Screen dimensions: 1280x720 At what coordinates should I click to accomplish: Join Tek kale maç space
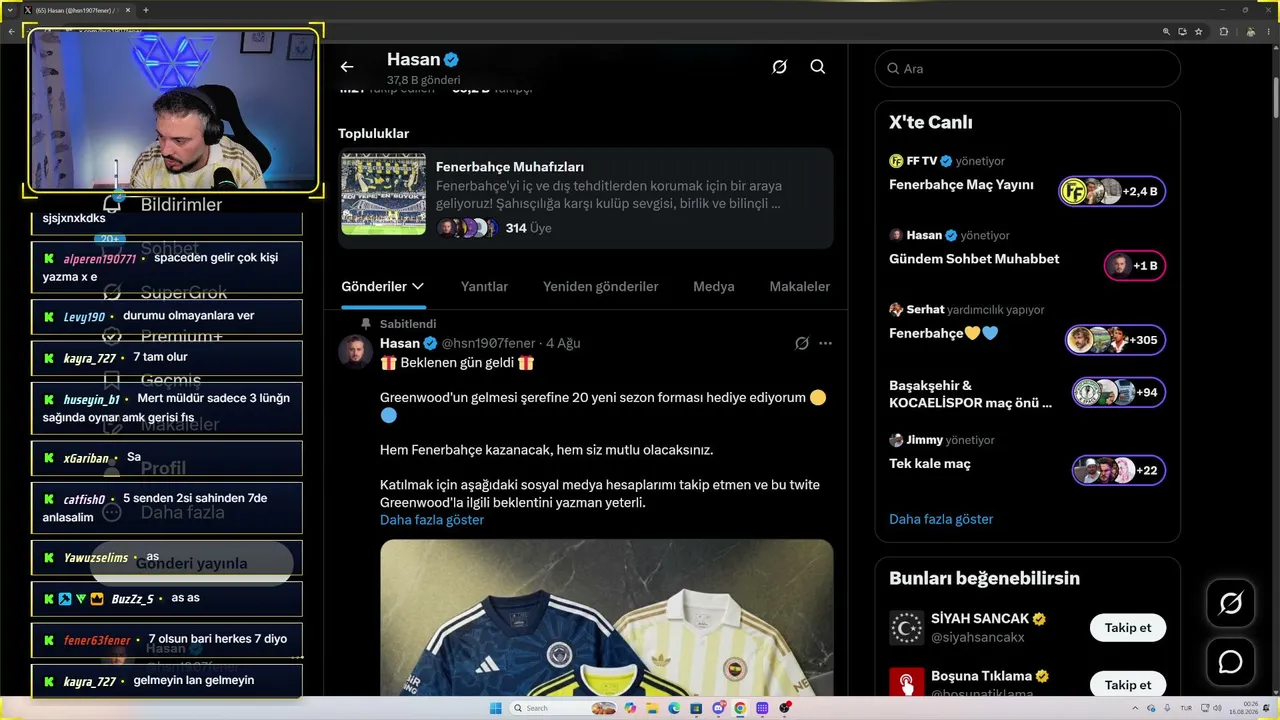(1119, 470)
